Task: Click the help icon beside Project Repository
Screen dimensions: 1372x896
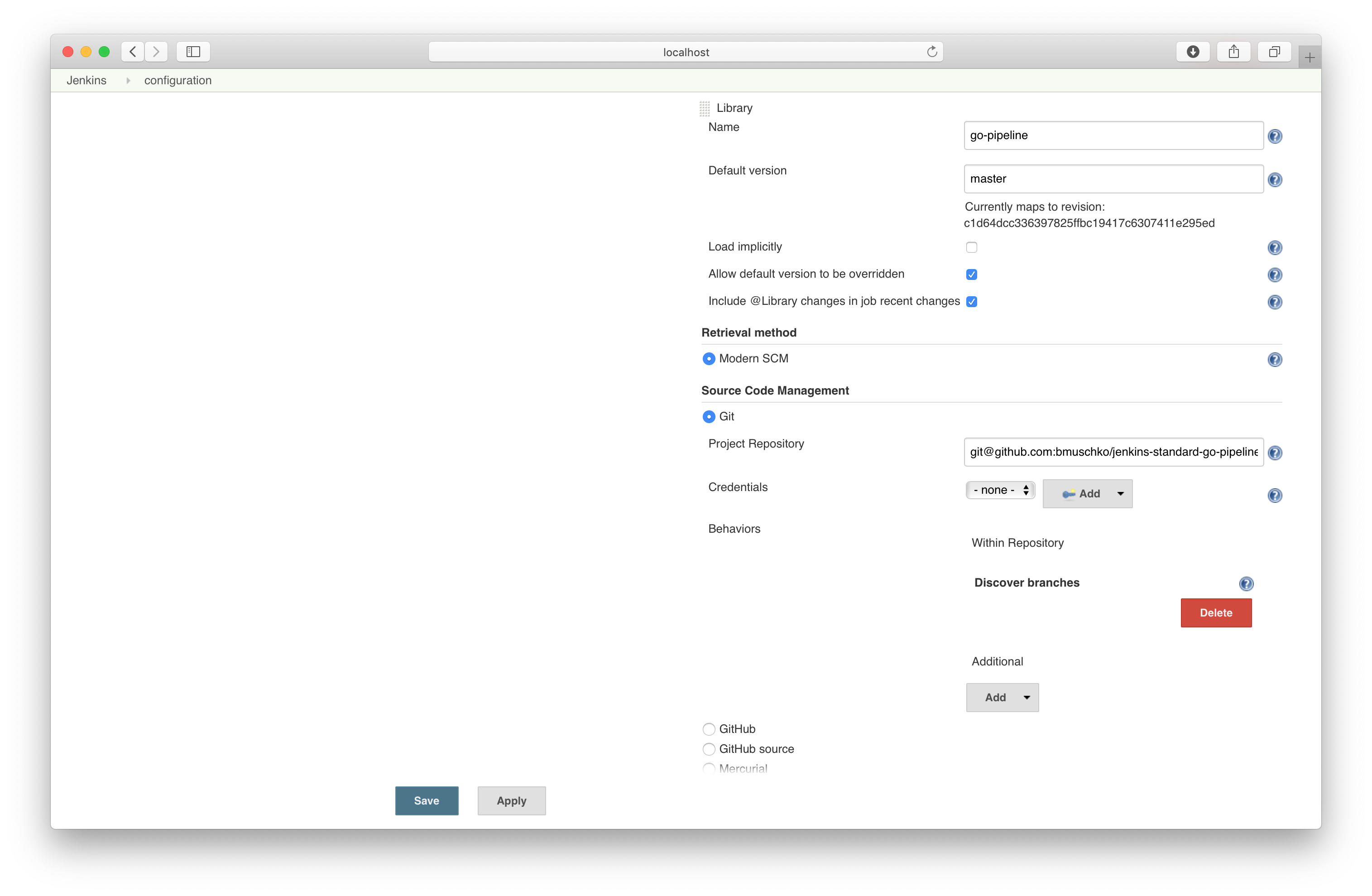Action: [1276, 453]
